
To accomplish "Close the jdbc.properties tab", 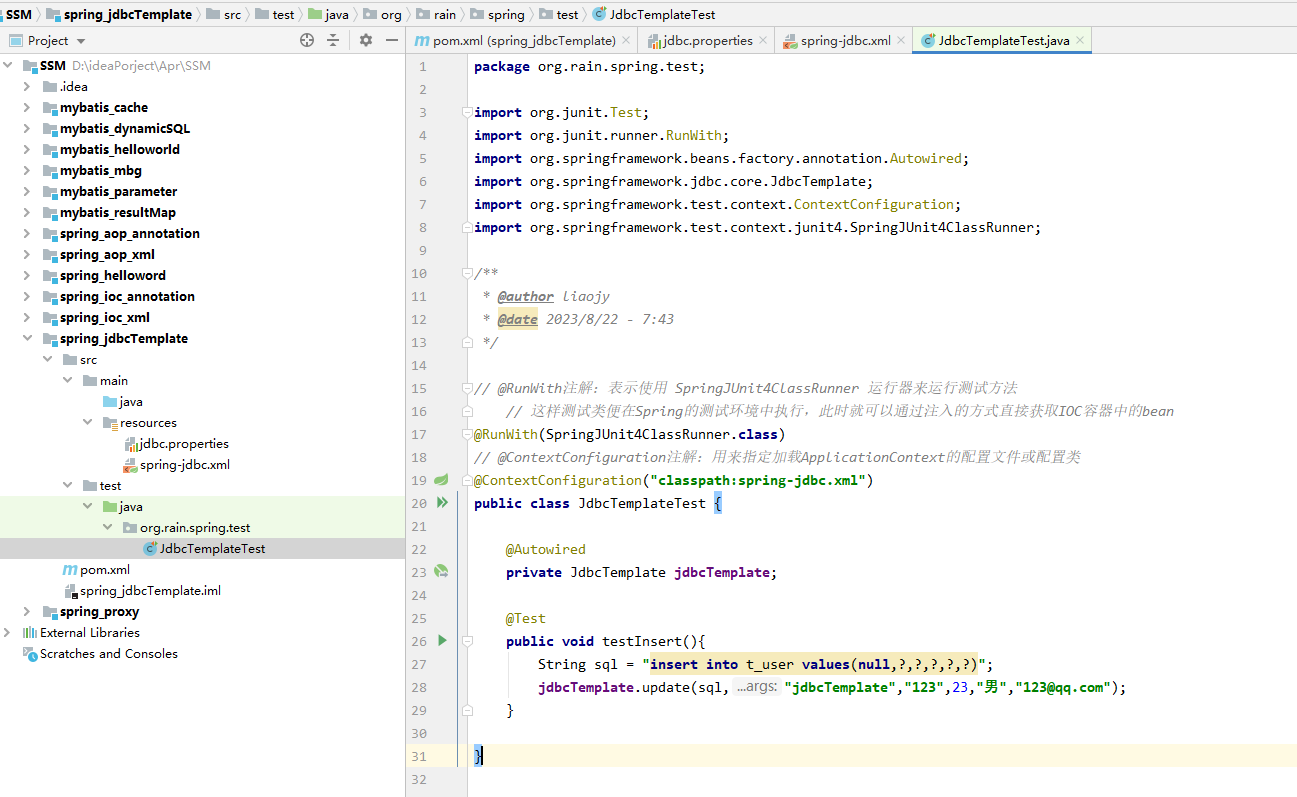I will (763, 41).
